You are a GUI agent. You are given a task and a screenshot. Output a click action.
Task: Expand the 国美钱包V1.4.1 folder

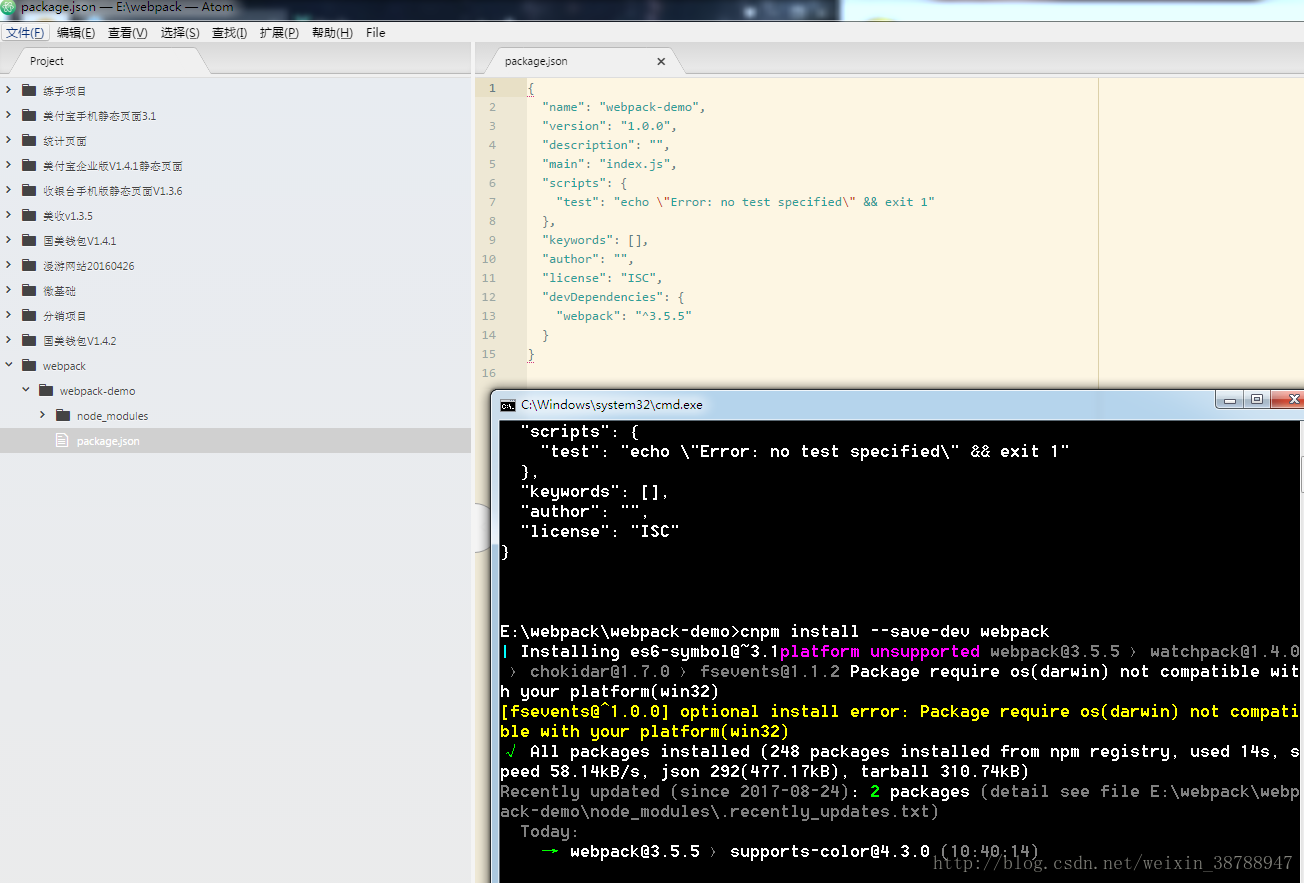click(x=9, y=240)
